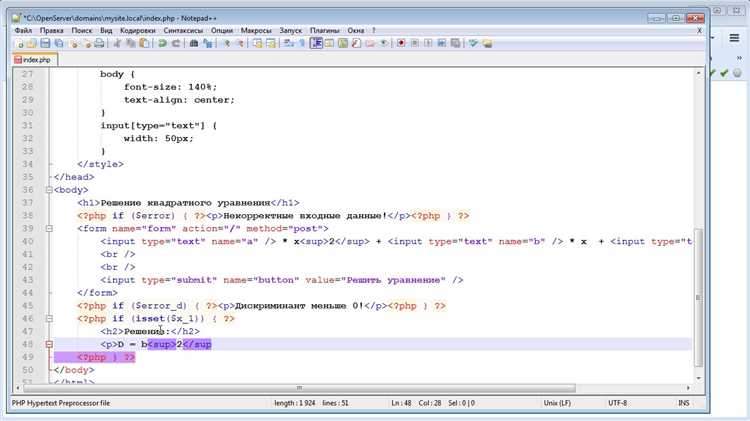Click the Zoom Out toolbar icon
Viewport: 750px width, 421px height.
(x=240, y=44)
